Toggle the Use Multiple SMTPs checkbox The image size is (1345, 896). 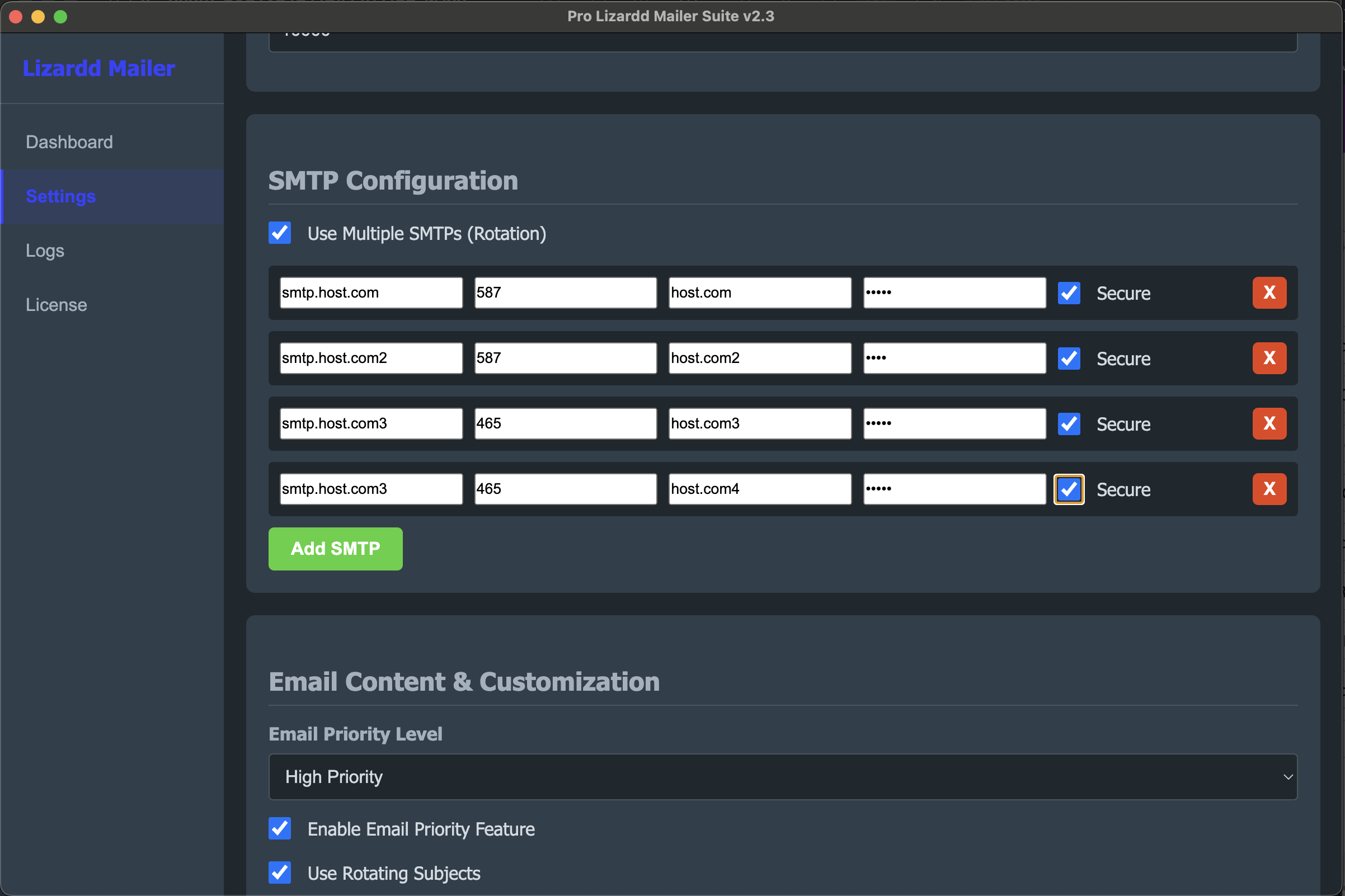(x=280, y=233)
